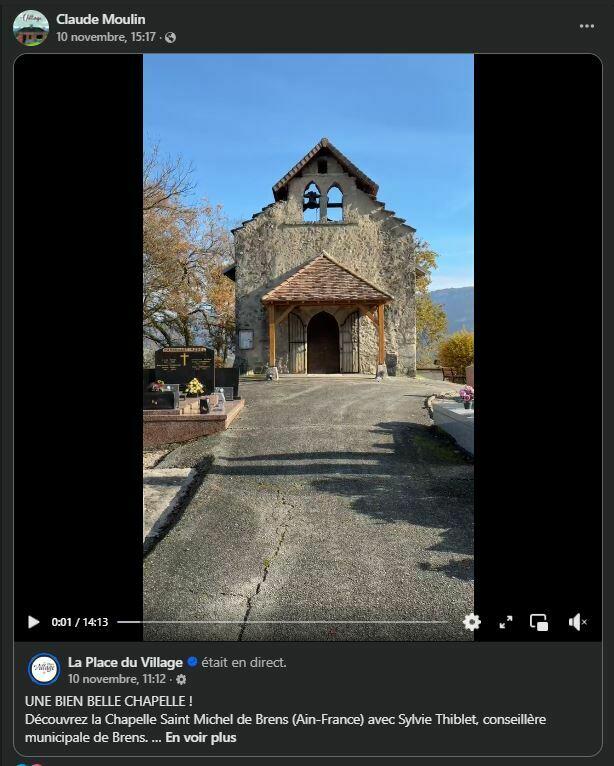
Task: Play the chapel video
Action: tap(33, 622)
